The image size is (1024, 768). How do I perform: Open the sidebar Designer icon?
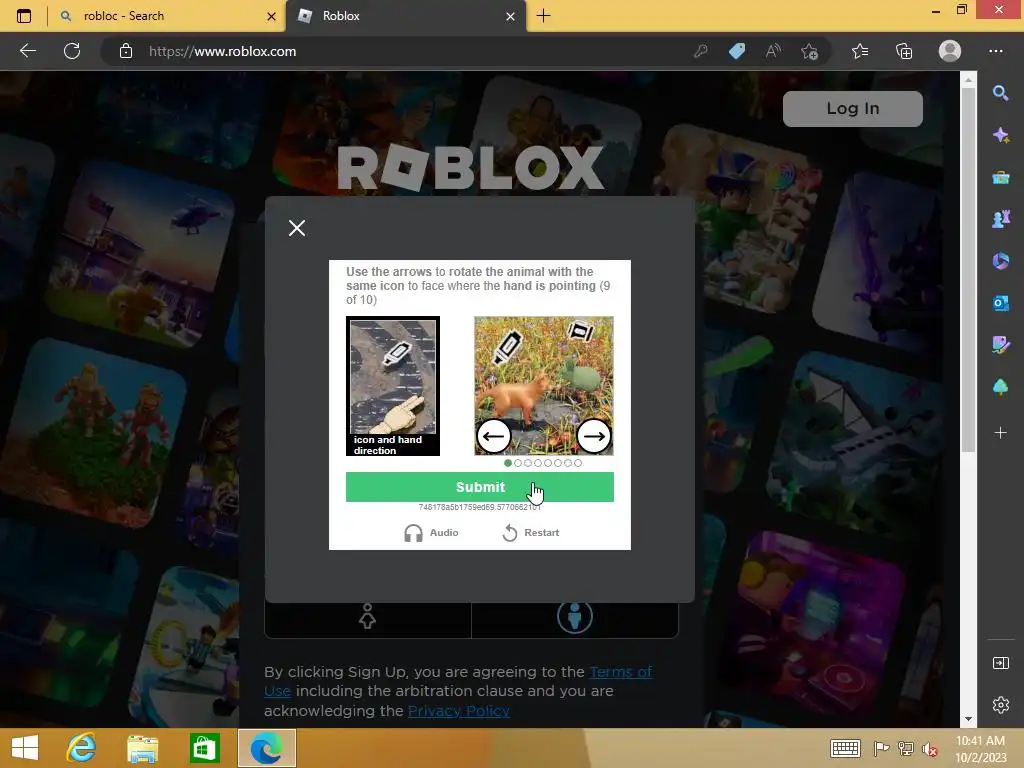pyautogui.click(x=1000, y=345)
